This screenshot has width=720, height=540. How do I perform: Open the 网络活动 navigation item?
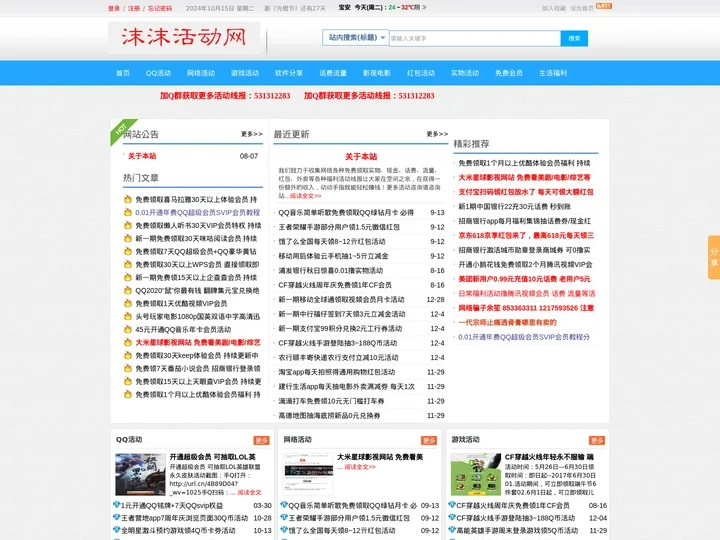(201, 73)
